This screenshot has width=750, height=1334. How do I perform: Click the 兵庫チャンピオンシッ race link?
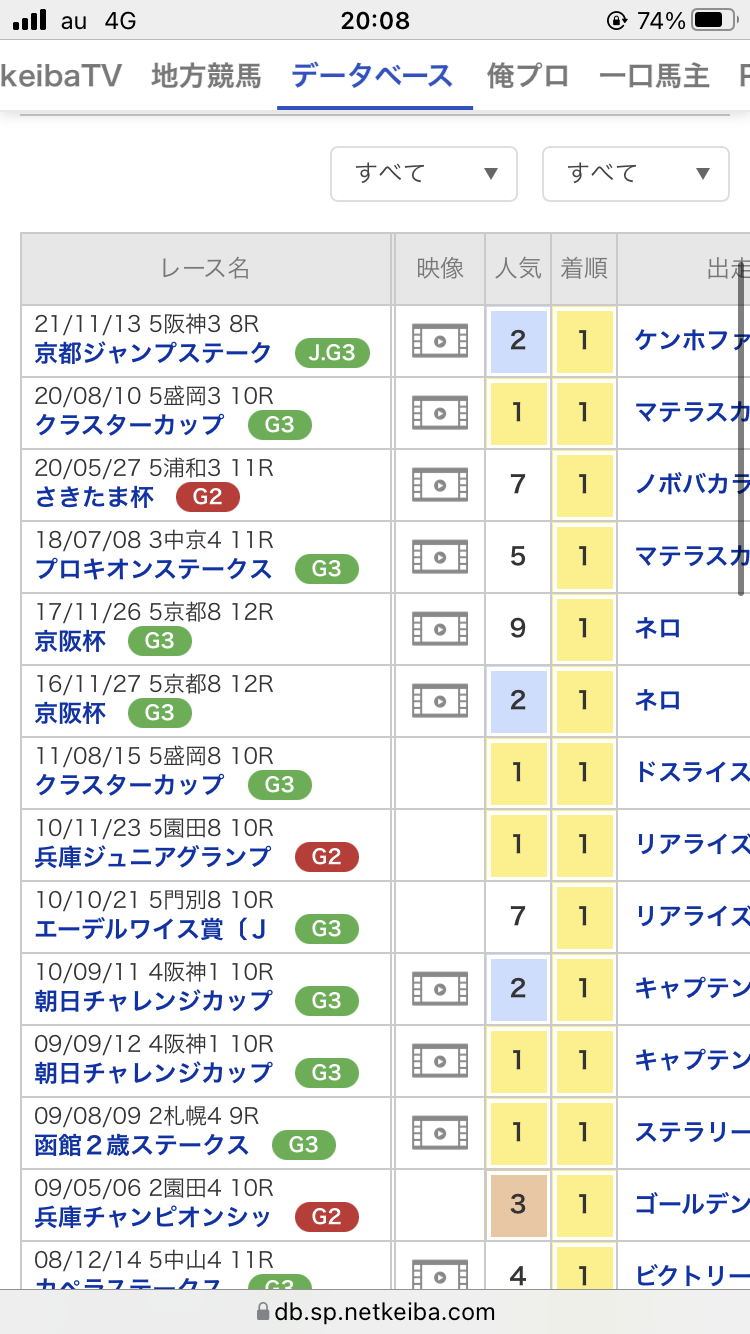pos(153,1217)
